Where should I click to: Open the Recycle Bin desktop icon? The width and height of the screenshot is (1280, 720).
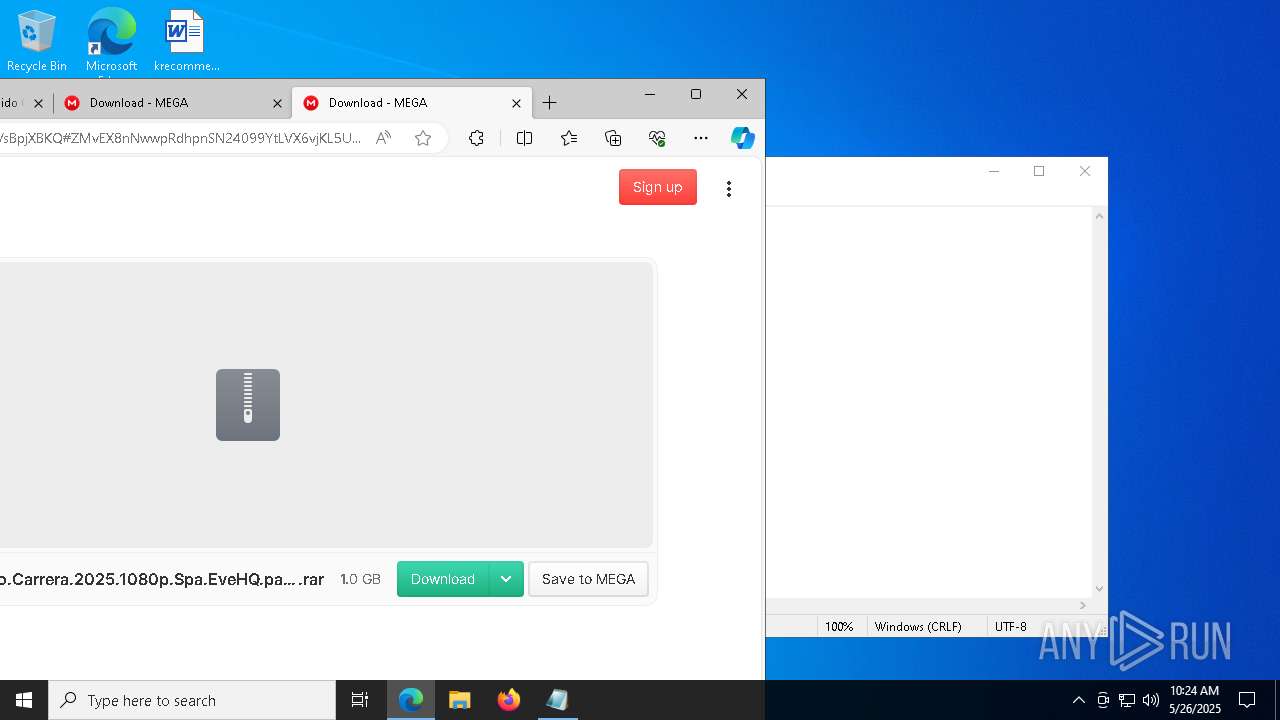(37, 41)
